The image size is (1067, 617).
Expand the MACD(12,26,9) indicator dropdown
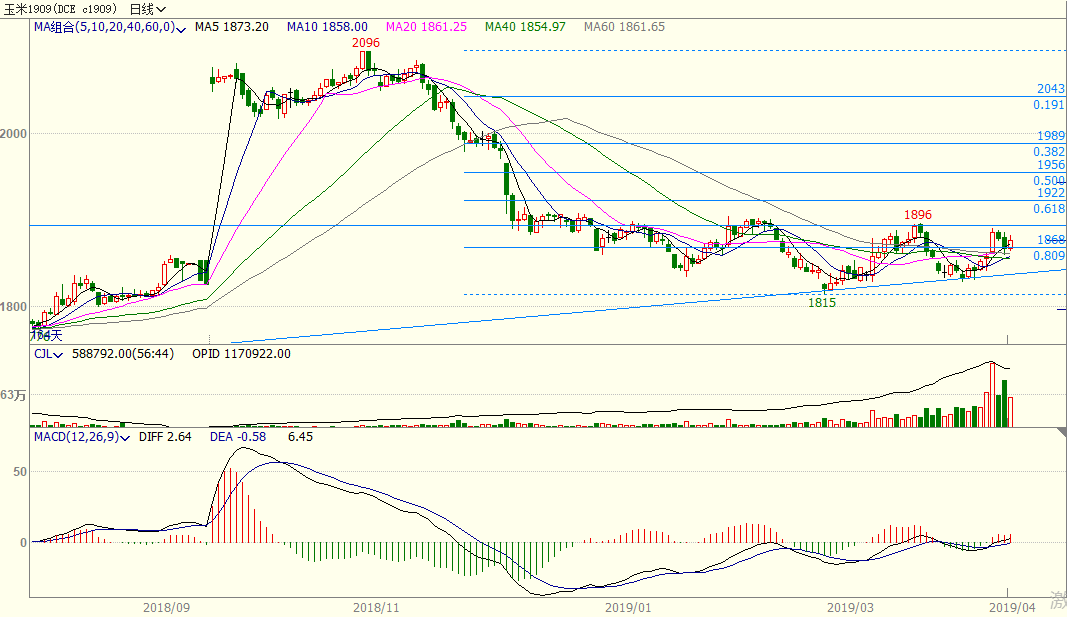[x=125, y=438]
